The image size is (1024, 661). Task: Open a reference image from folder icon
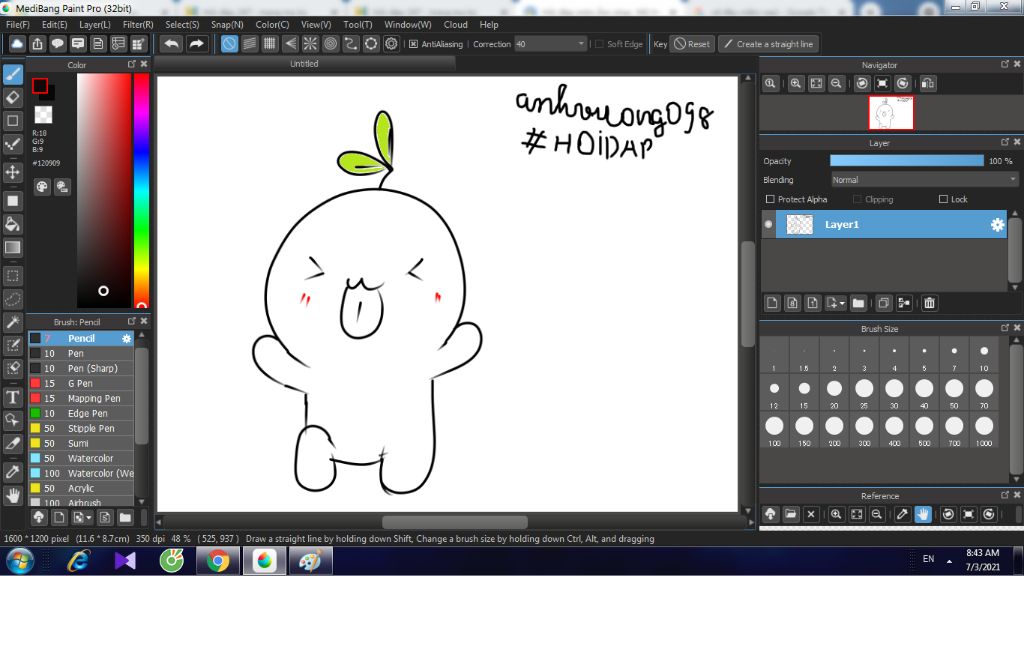click(791, 515)
